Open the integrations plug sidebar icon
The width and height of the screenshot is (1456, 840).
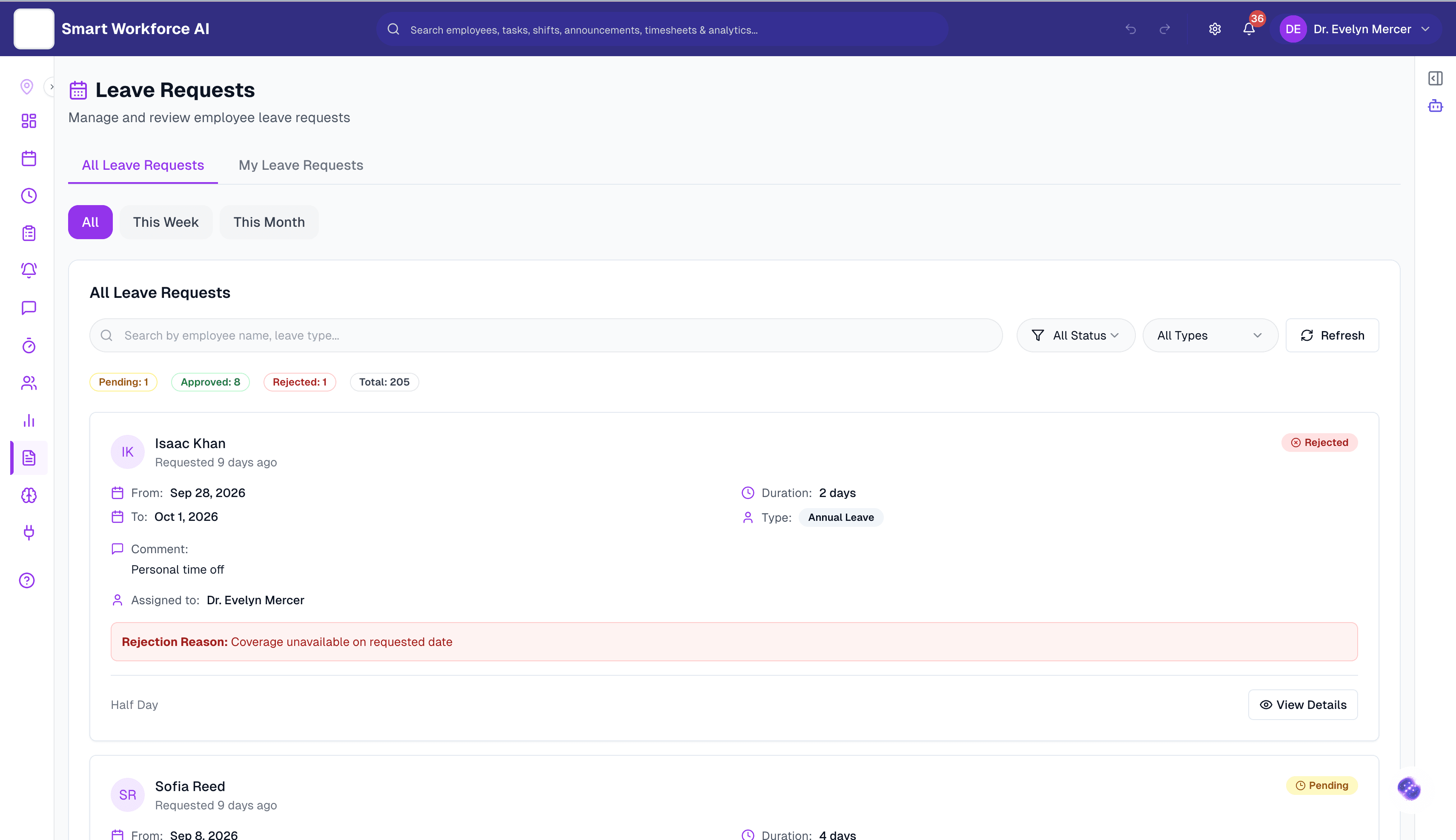pyautogui.click(x=29, y=532)
